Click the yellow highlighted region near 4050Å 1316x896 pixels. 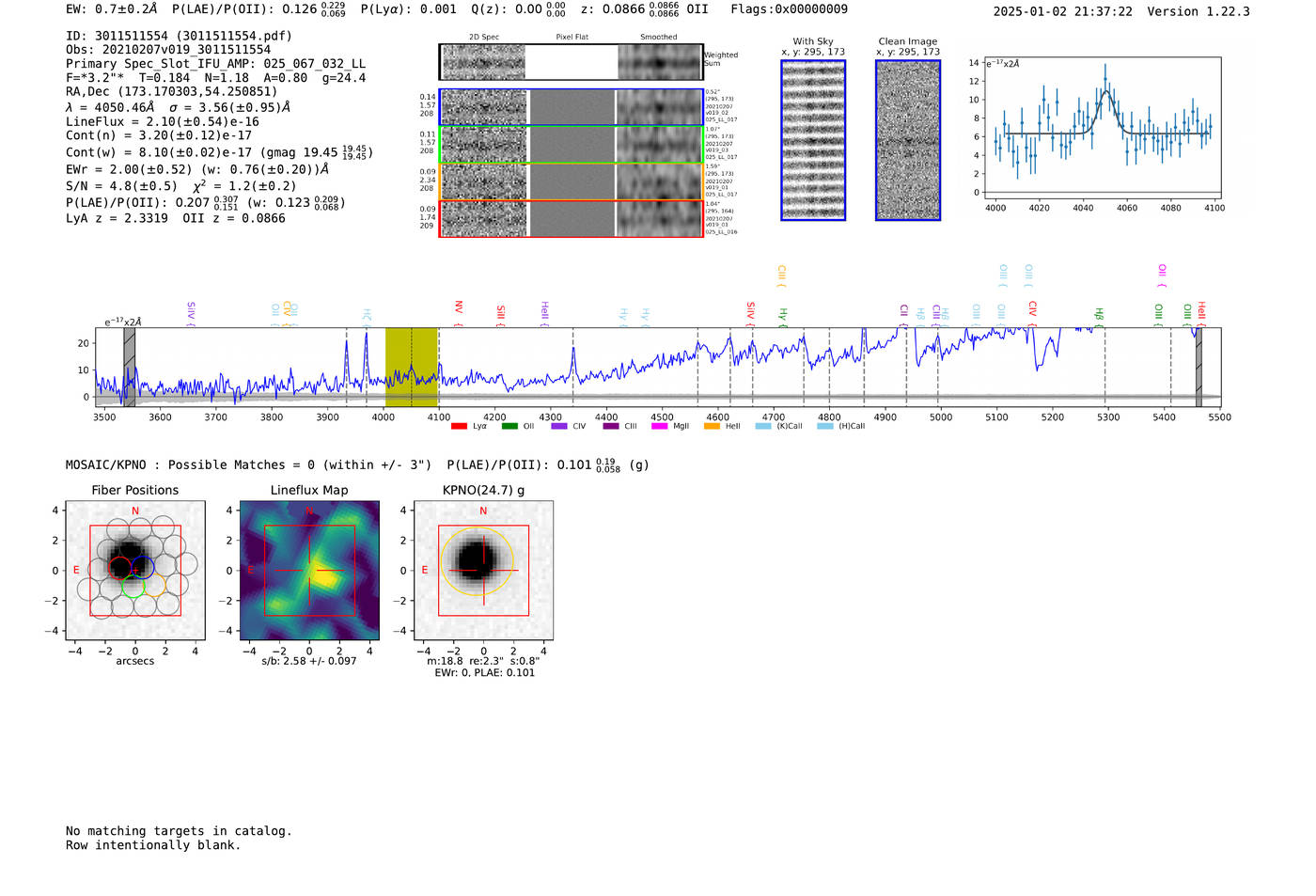coord(412,367)
